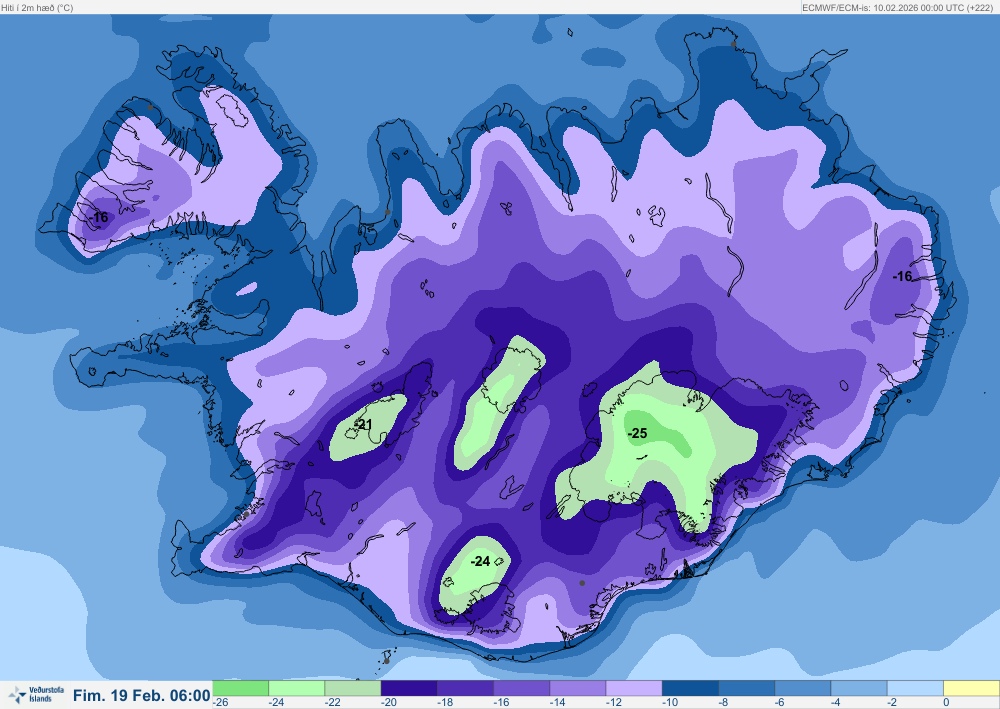Screen dimensions: 1000x709
Task: Pick the light green swatch between -24 and -22
Action: pyautogui.click(x=297, y=688)
